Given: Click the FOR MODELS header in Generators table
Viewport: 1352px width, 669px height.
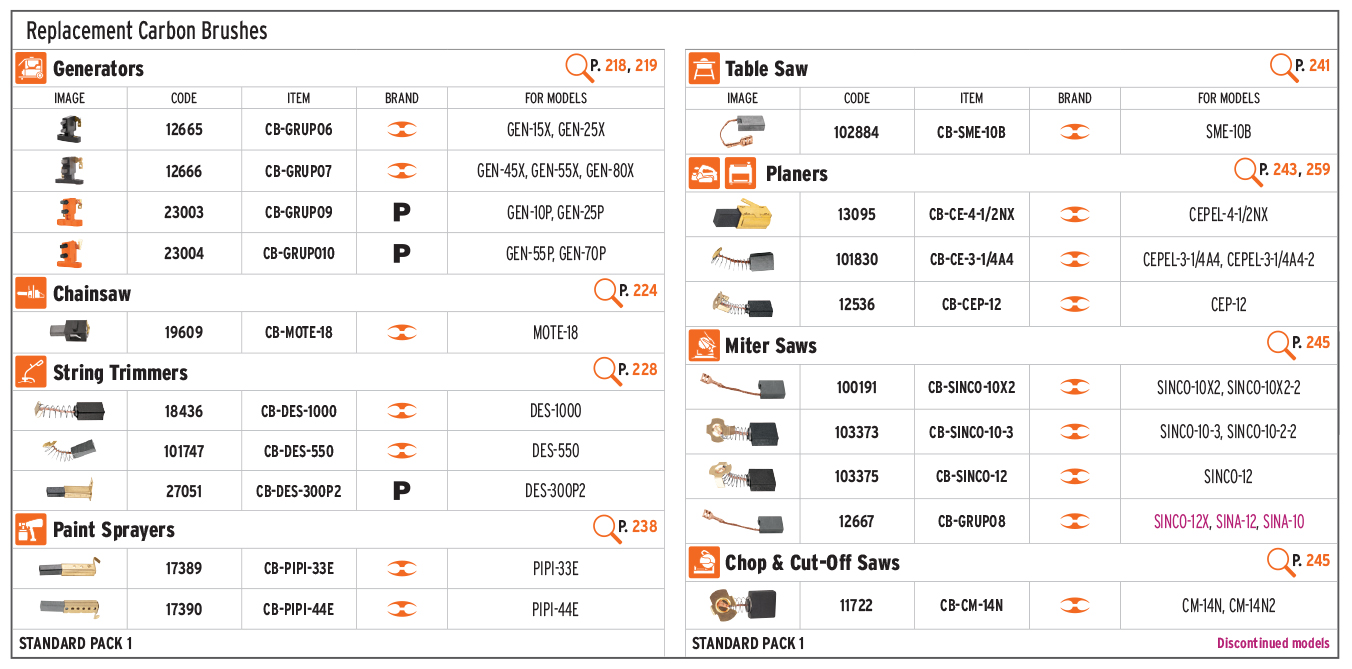Looking at the screenshot, I should click(x=556, y=98).
